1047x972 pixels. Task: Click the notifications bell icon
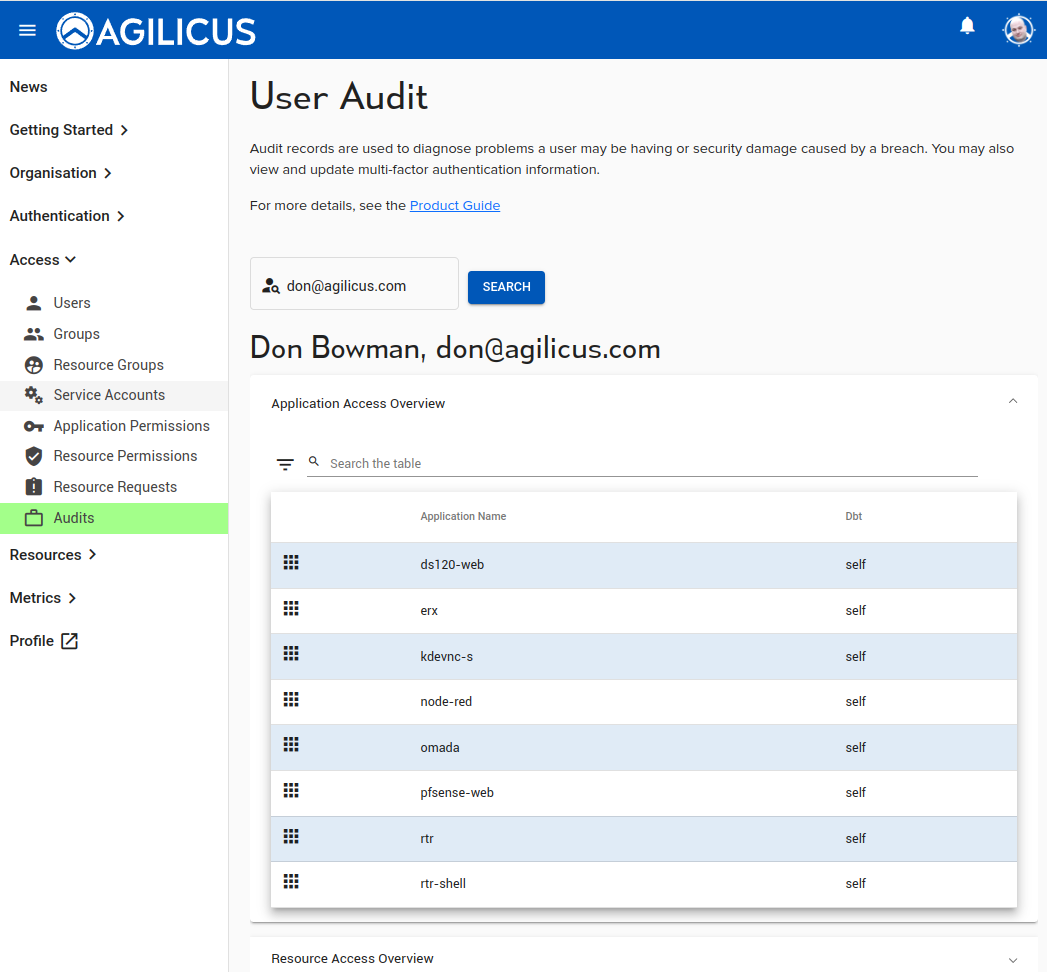[x=967, y=27]
